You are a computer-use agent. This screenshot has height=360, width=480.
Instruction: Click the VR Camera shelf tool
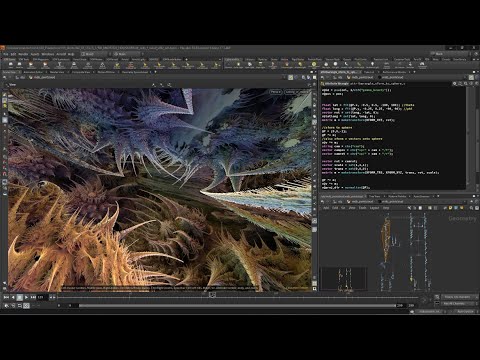pyautogui.click(x=399, y=65)
